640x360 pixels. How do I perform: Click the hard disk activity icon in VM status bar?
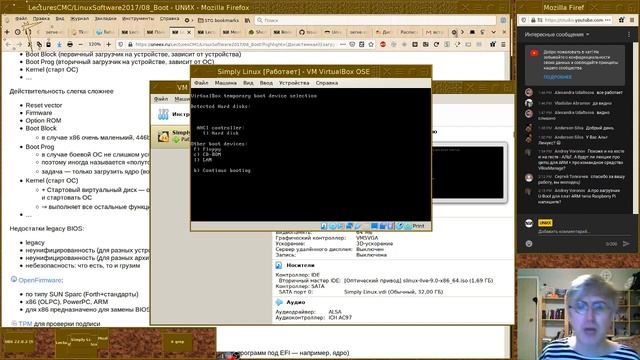323,226
